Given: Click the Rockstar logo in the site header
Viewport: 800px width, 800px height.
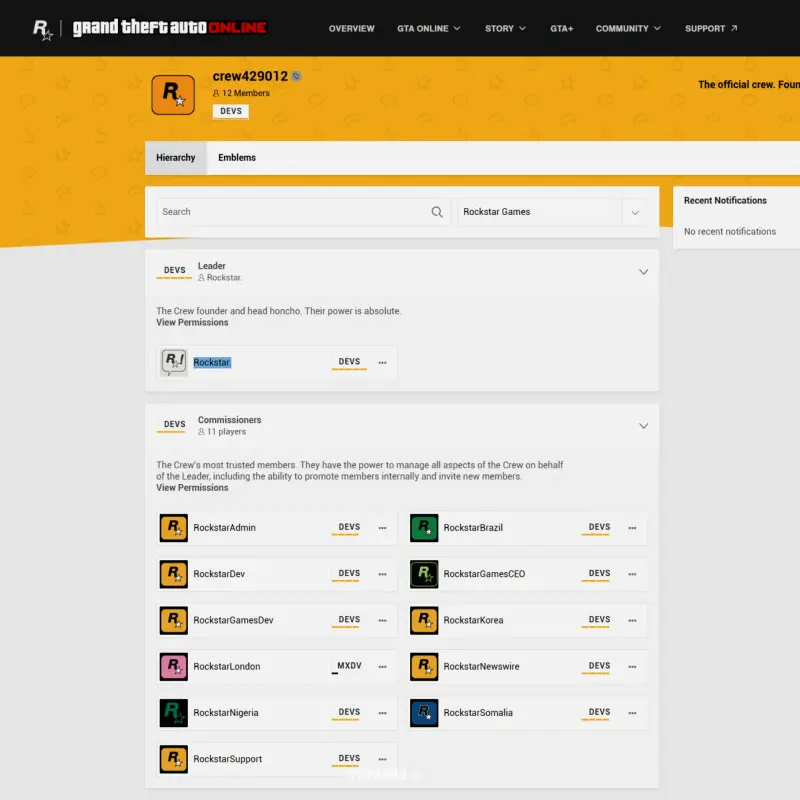Looking at the screenshot, I should point(42,28).
